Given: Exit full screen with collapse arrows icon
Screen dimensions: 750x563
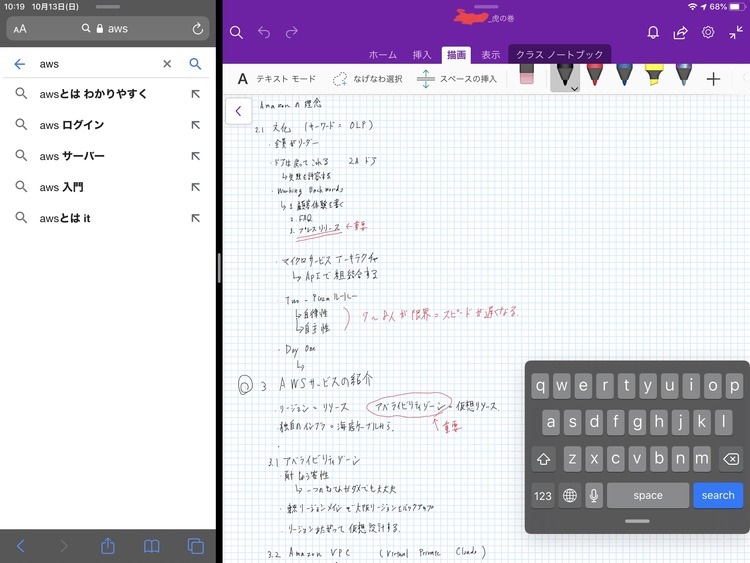Looking at the screenshot, I should click(736, 32).
